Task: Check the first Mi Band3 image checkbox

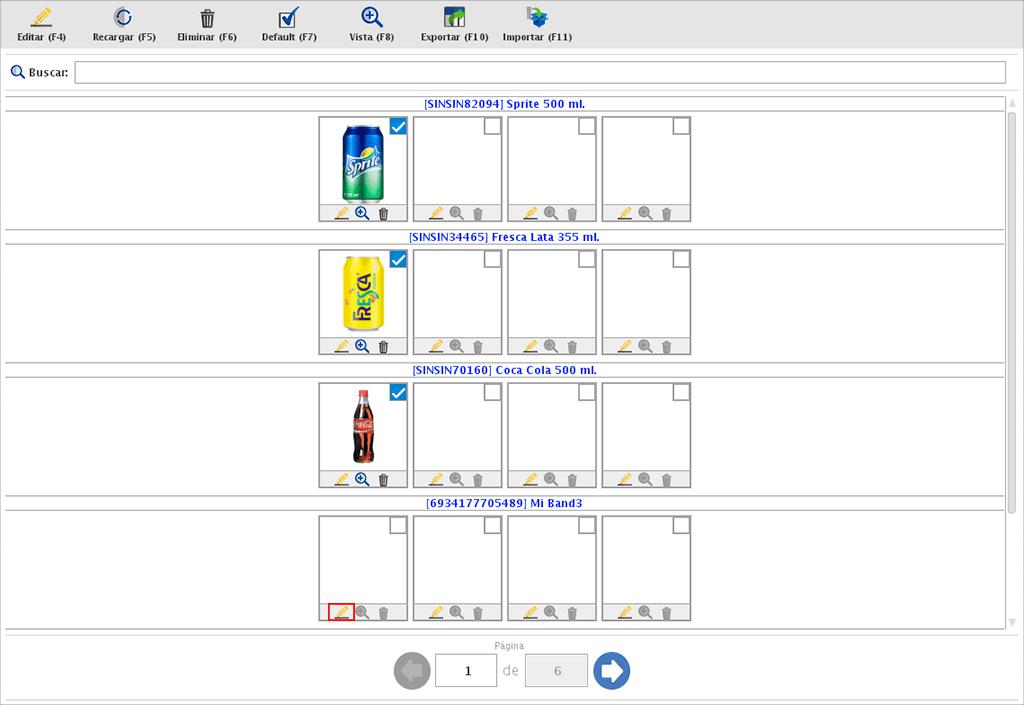Action: 398,525
